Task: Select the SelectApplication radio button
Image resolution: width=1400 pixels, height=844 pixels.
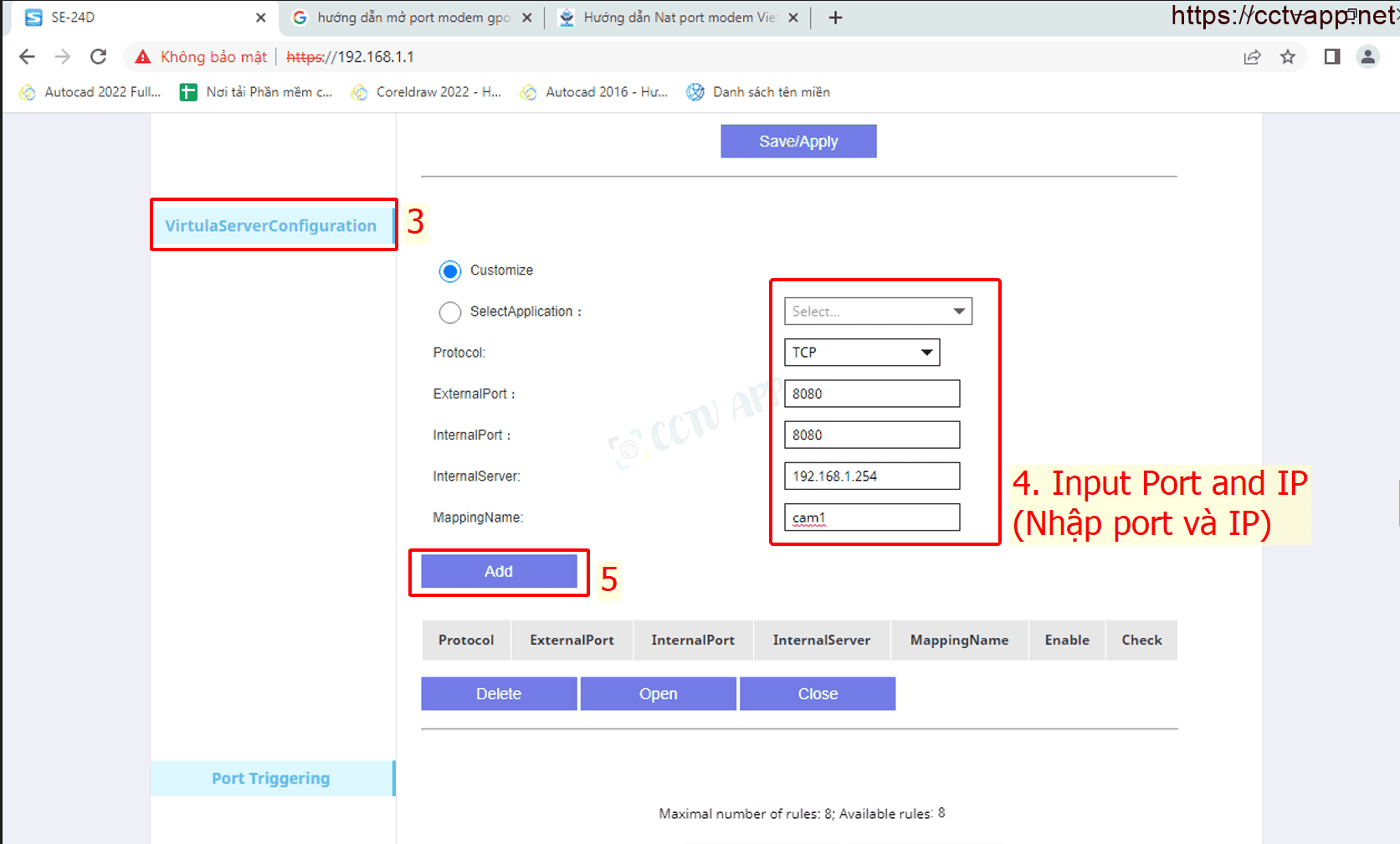Action: (450, 312)
